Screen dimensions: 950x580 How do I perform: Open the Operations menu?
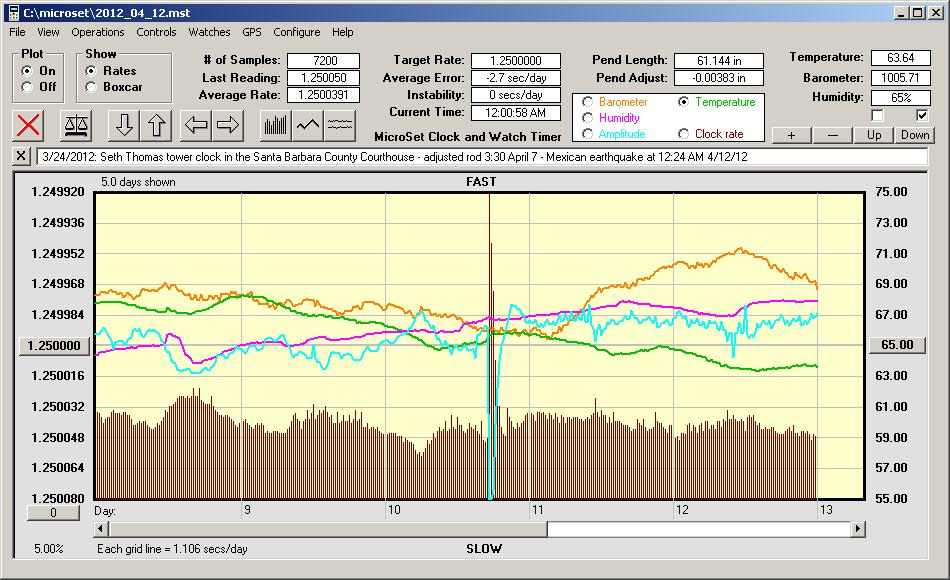[x=98, y=32]
